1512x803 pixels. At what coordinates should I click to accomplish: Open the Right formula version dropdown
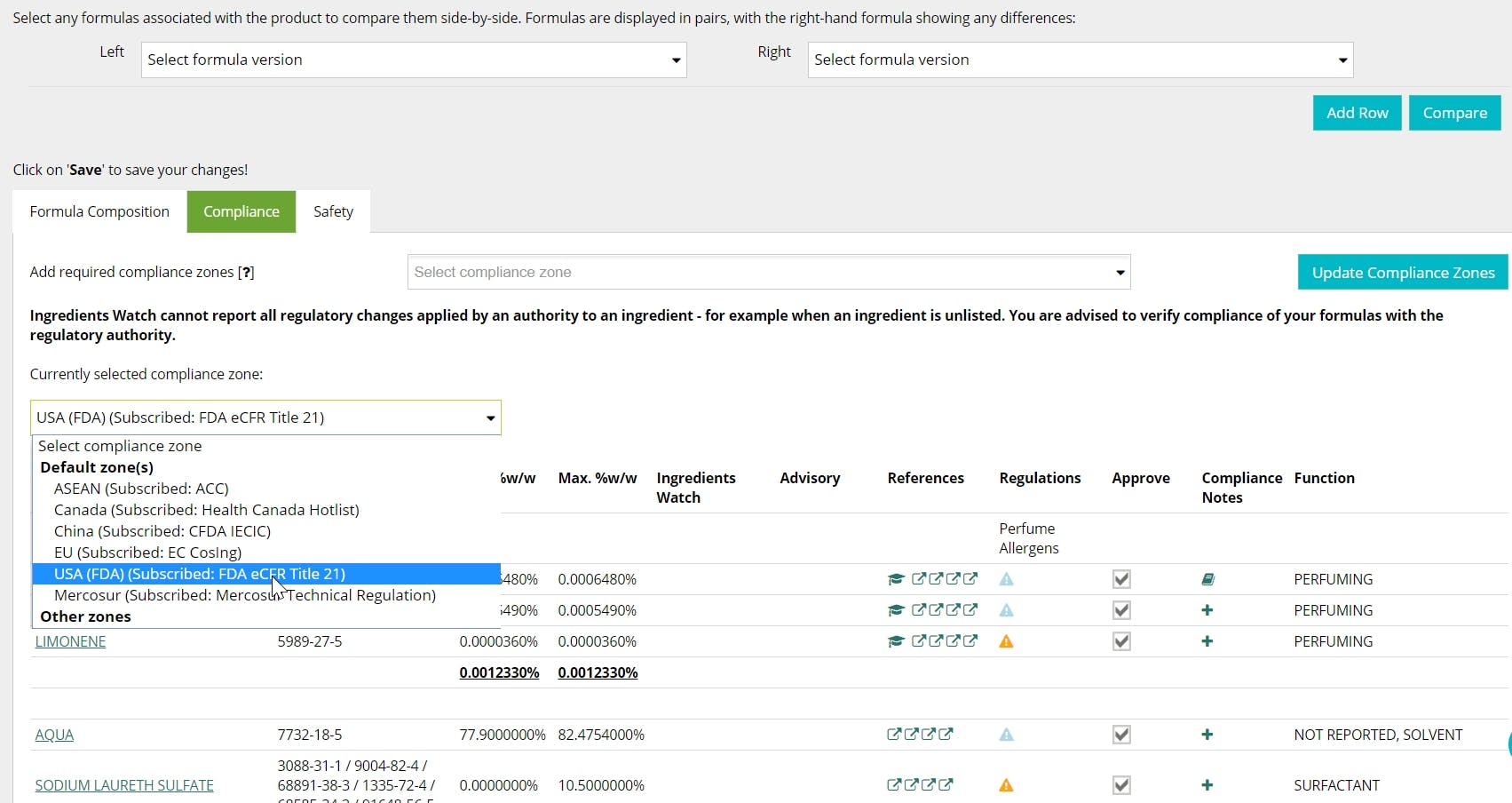pyautogui.click(x=1081, y=60)
